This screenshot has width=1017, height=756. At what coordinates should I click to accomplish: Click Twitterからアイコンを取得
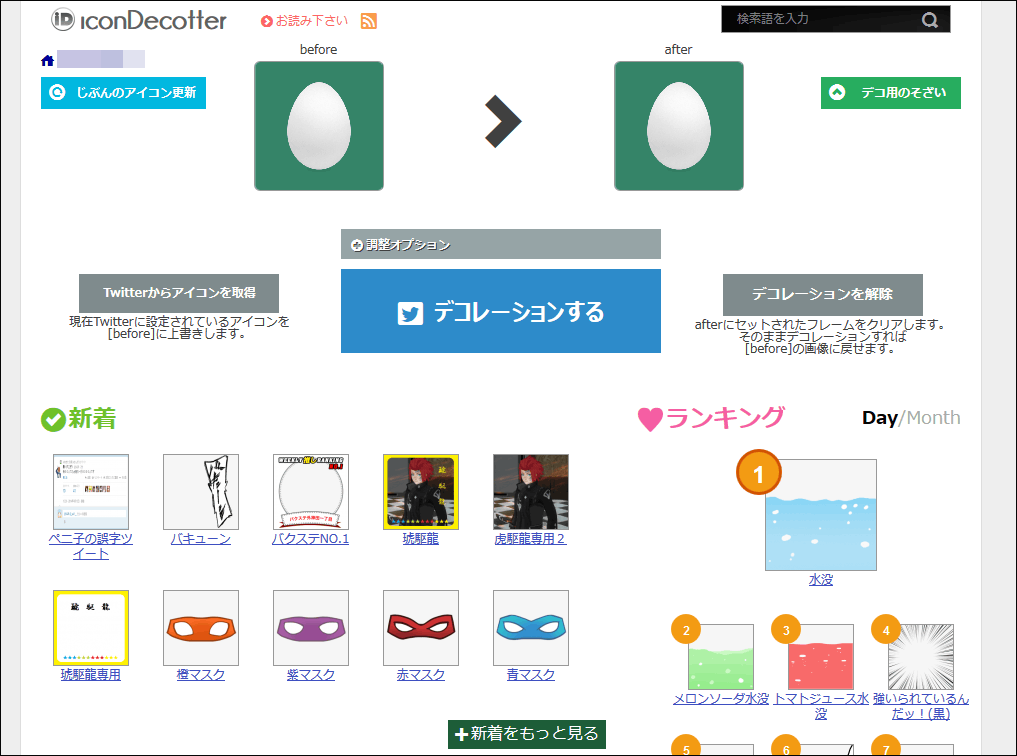point(178,294)
